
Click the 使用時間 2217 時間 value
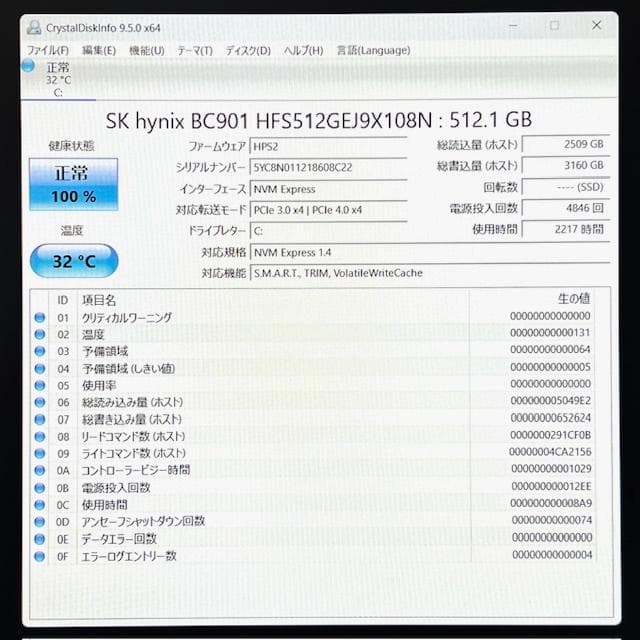[566, 229]
